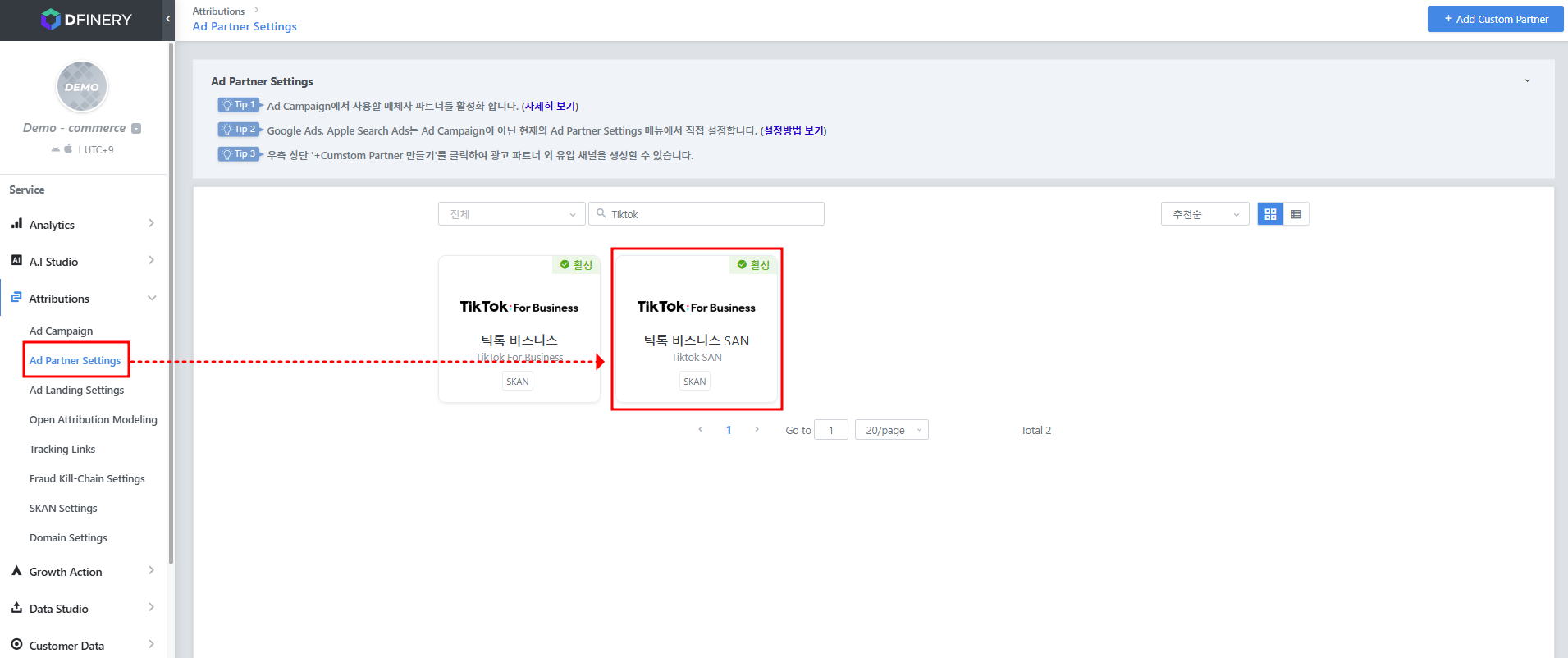The height and width of the screenshot is (658, 1568).
Task: Click the Tip 1 badge
Action: (x=239, y=105)
